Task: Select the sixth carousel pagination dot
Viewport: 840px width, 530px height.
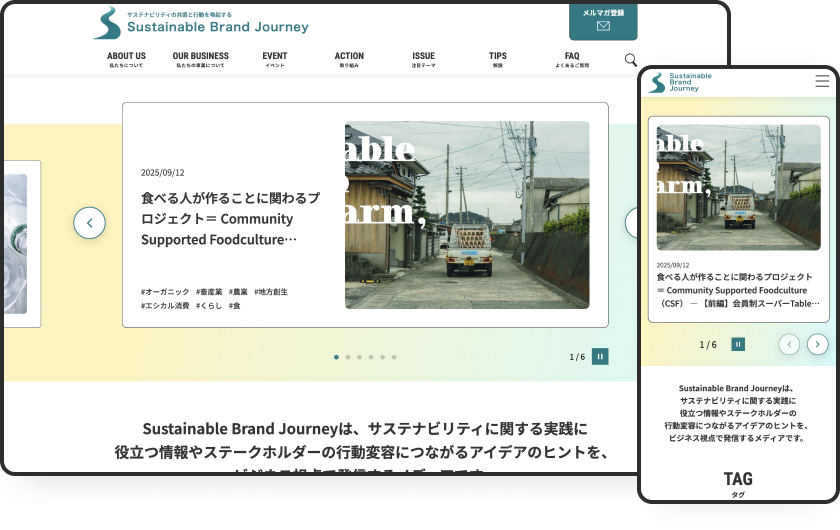Action: [x=394, y=357]
